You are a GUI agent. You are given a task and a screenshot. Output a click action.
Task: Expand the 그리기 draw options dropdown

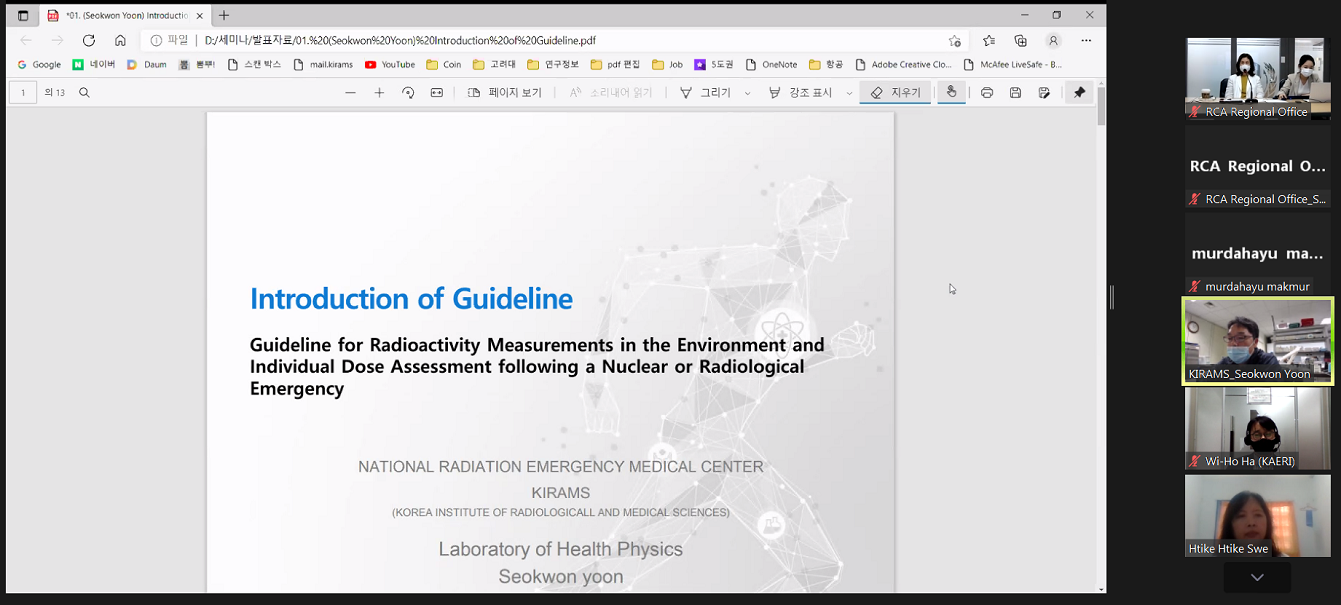747,93
